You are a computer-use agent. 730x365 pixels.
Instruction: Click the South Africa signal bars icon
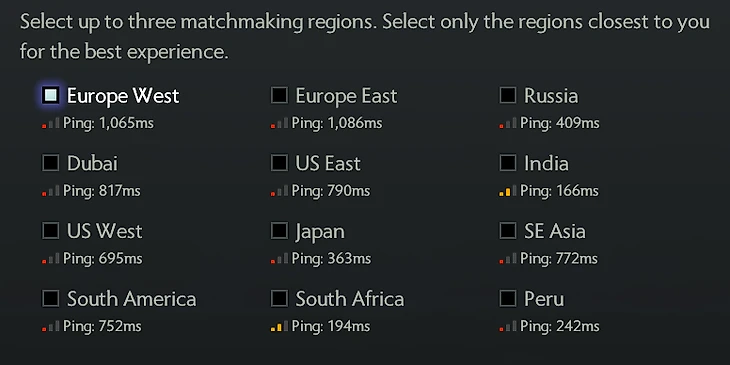279,326
